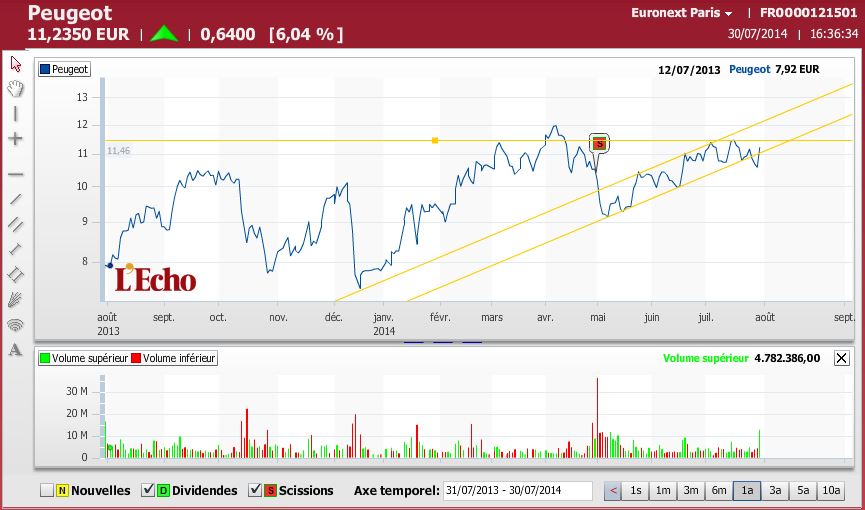Click the orange marker dot near L'Echo
Image resolution: width=865 pixels, height=510 pixels.
pyautogui.click(x=130, y=267)
